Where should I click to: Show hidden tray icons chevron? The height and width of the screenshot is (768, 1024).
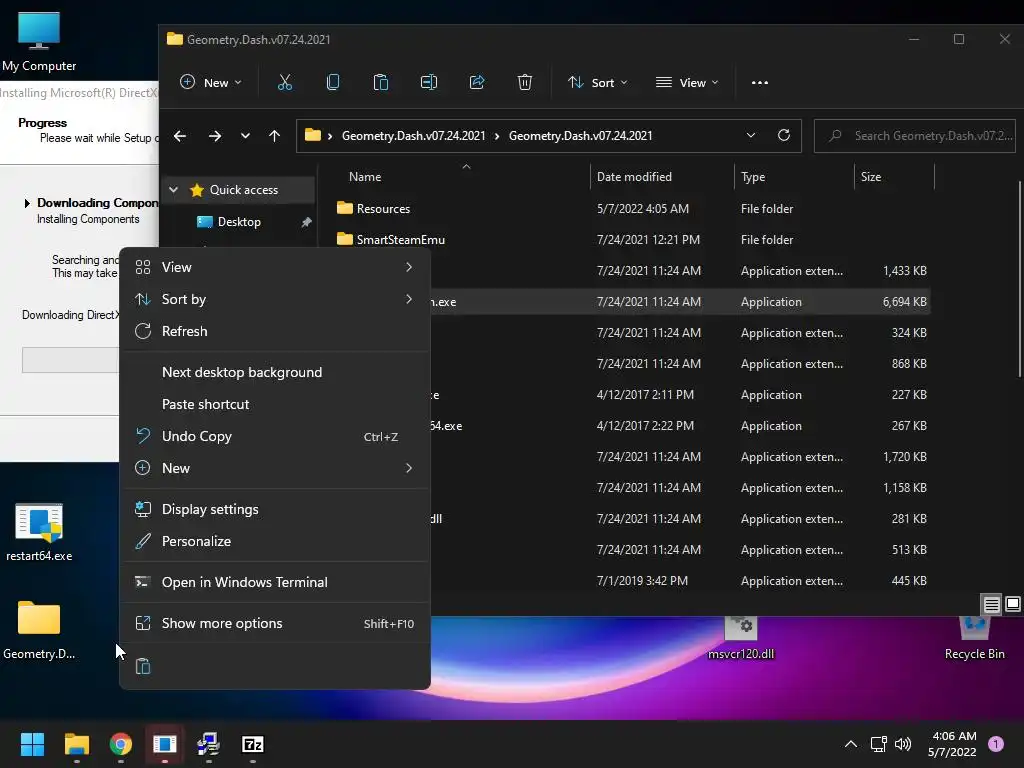tap(850, 744)
